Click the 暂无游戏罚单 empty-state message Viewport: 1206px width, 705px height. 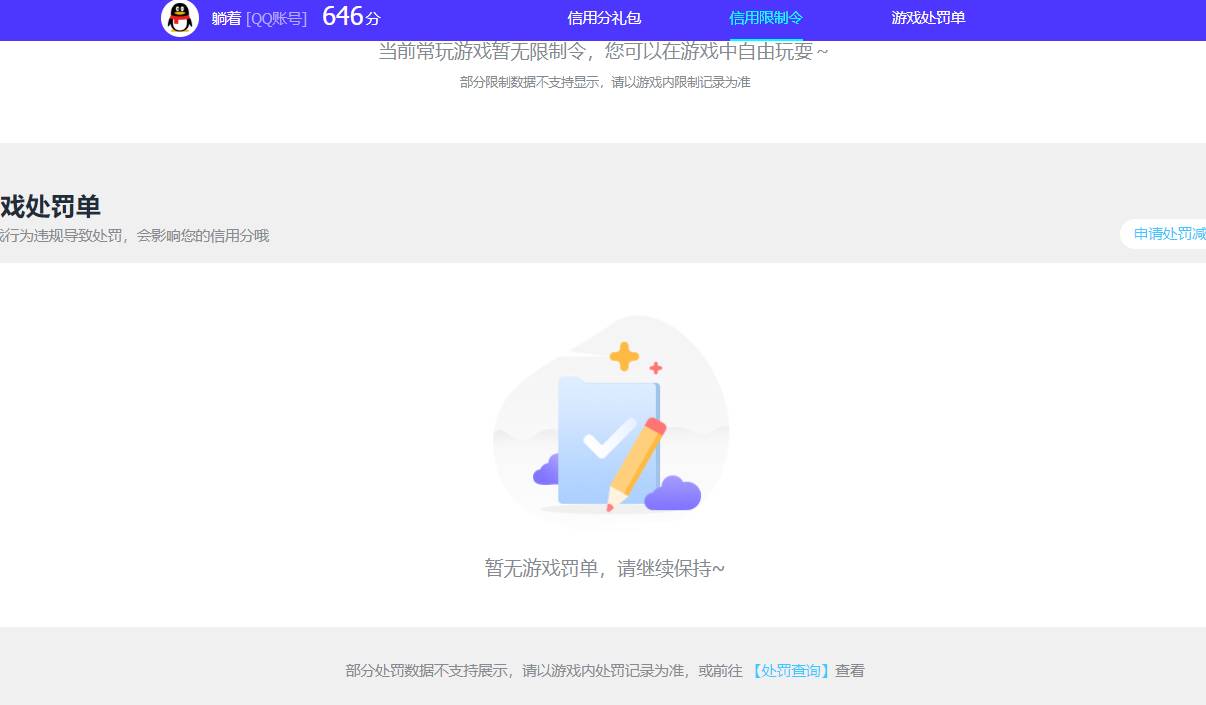[604, 567]
